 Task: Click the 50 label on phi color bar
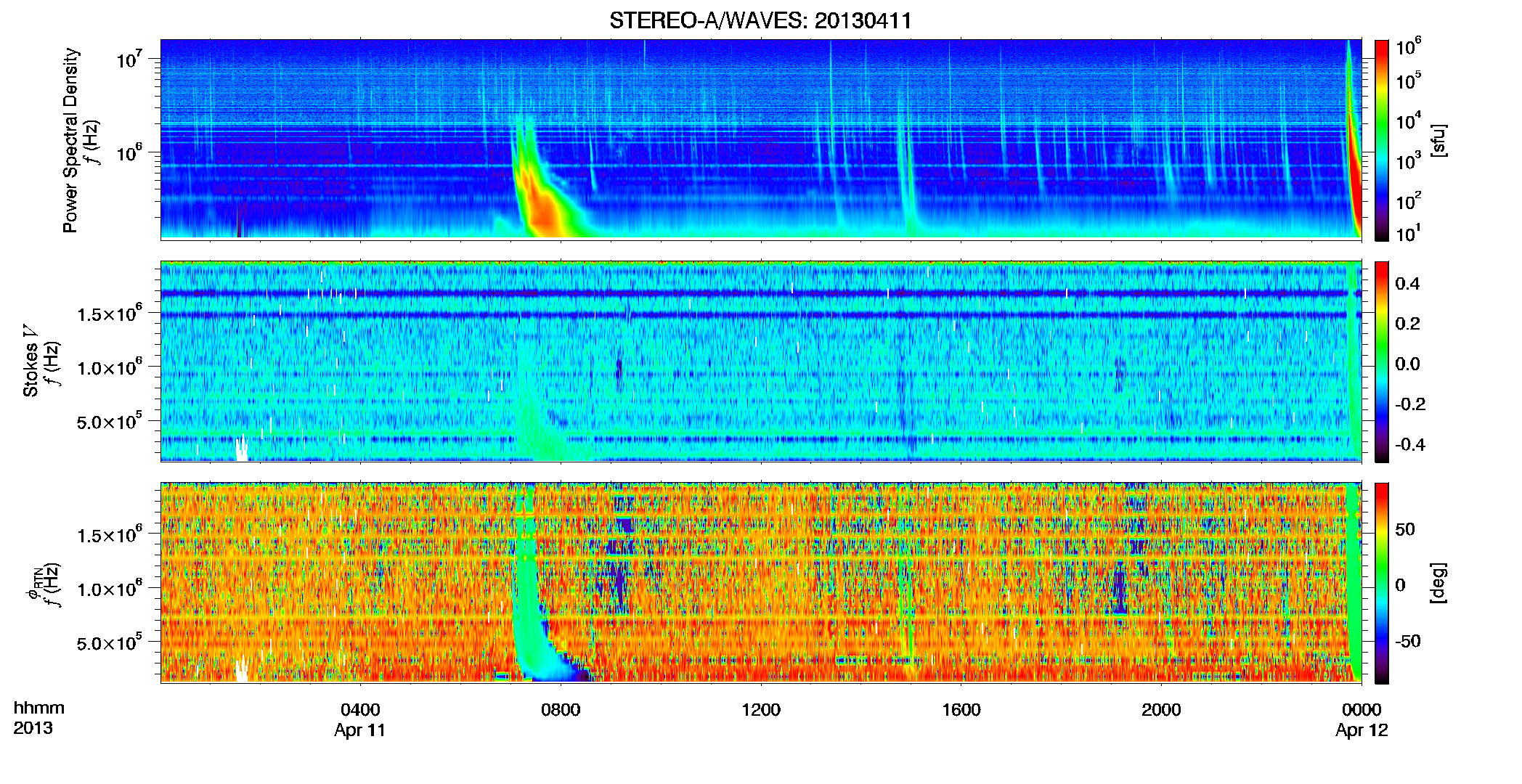pos(1405,529)
